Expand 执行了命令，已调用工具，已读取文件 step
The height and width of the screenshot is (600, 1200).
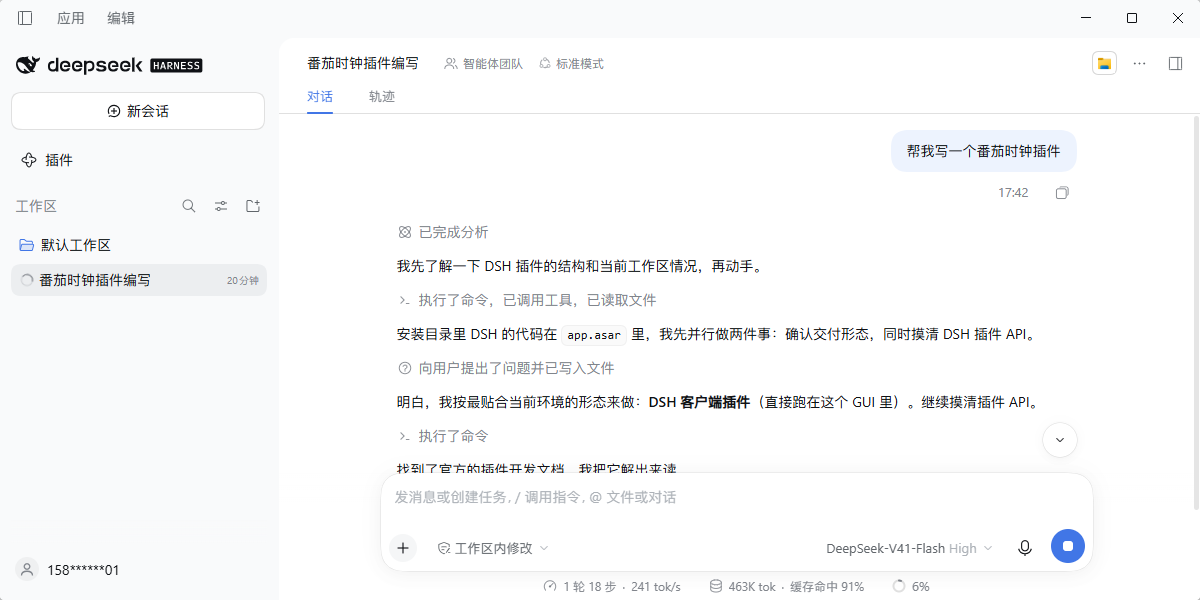coord(527,300)
